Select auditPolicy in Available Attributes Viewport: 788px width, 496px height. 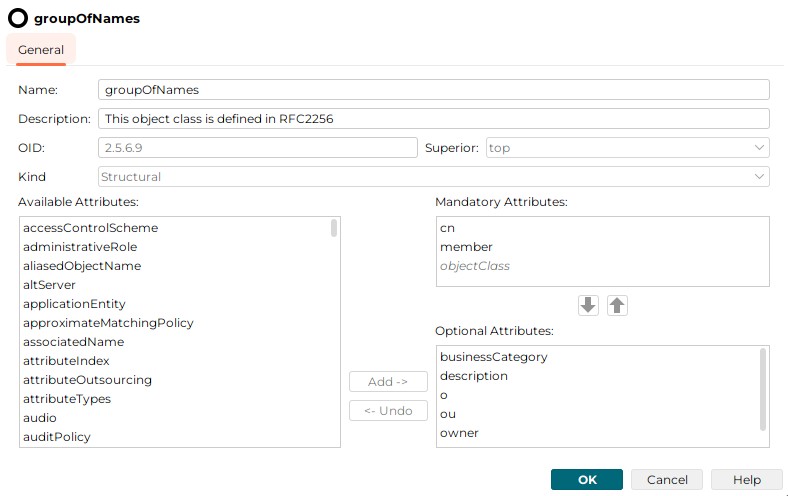click(x=57, y=437)
